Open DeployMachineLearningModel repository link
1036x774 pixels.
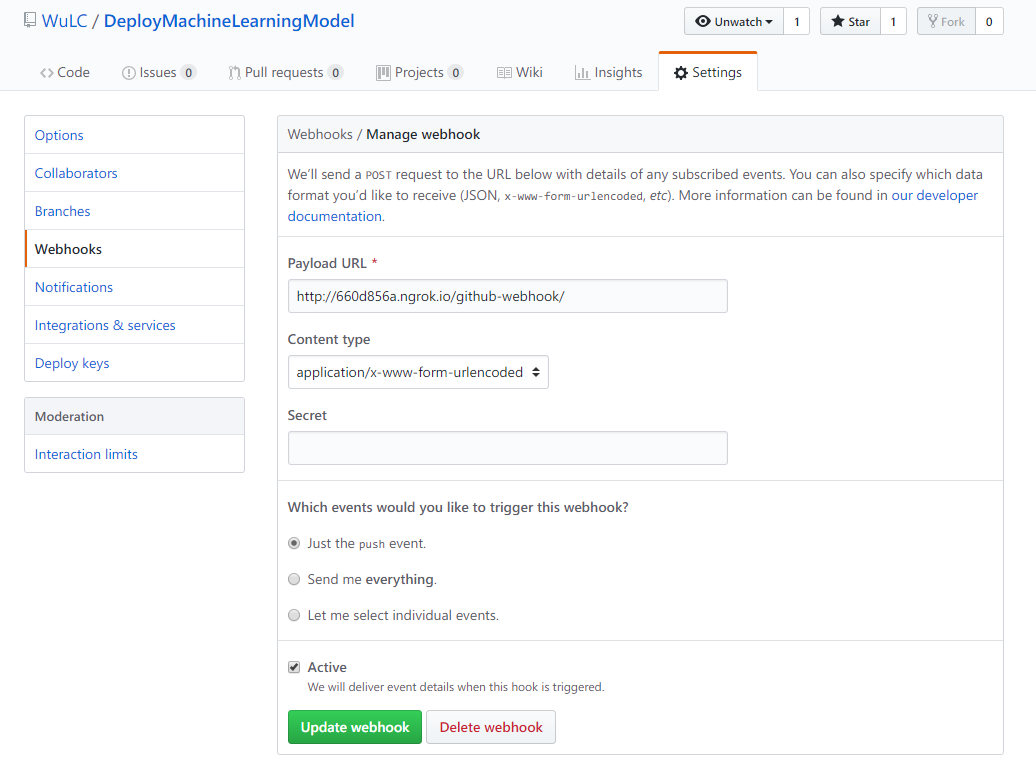click(x=229, y=21)
